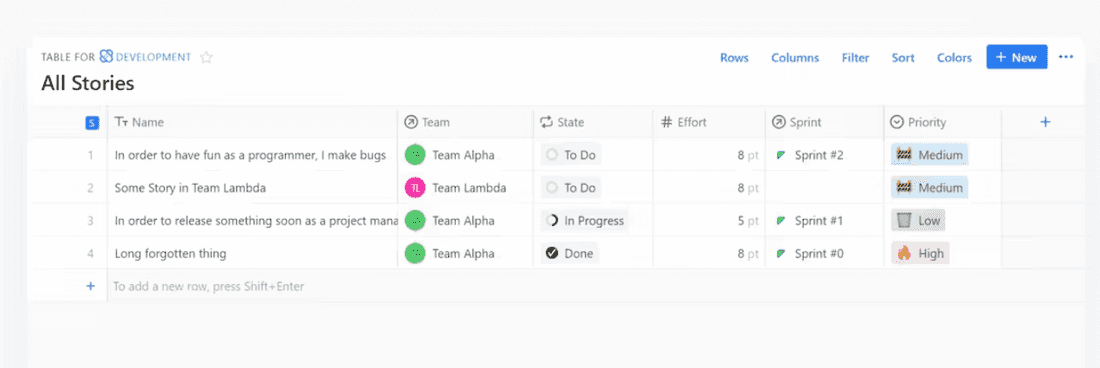Open the Columns menu
This screenshot has height=368, width=1100.
(x=795, y=57)
